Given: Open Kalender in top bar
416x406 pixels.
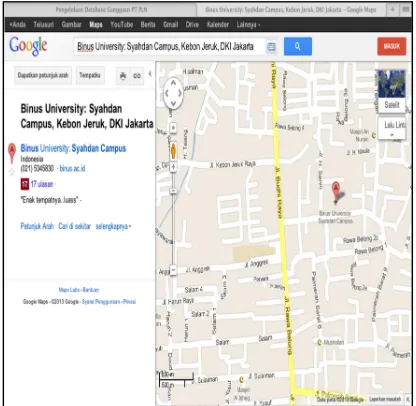Looking at the screenshot, I should pyautogui.click(x=218, y=24).
